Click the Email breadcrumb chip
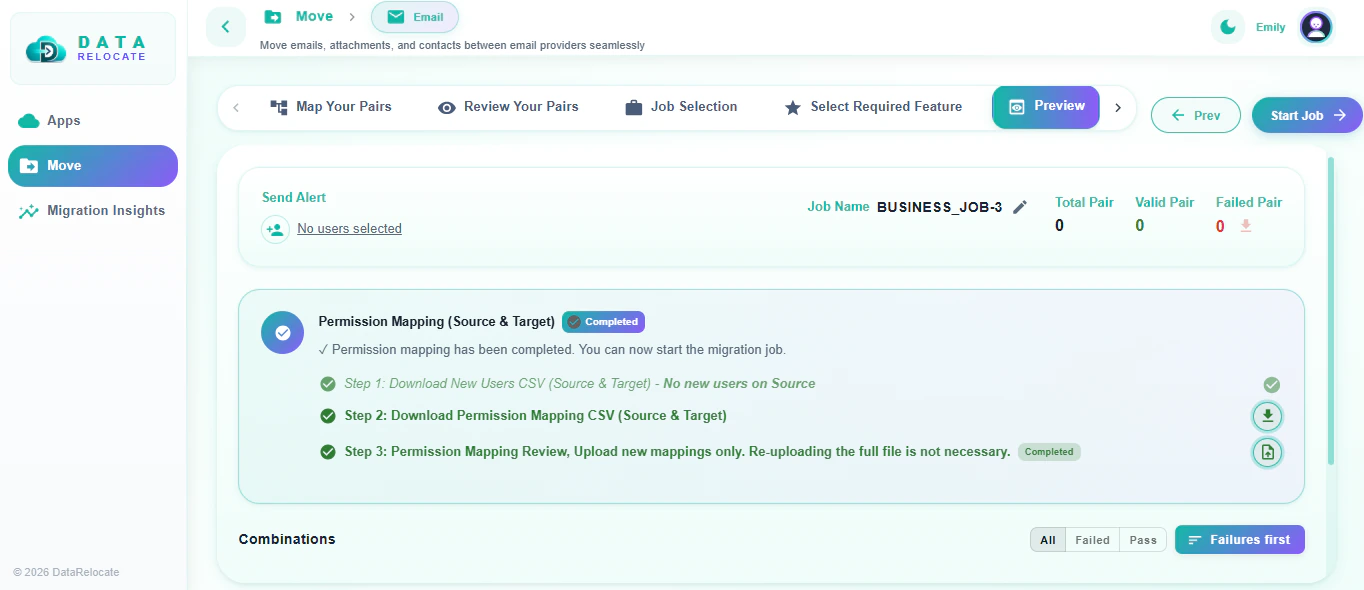The height and width of the screenshot is (590, 1364). pyautogui.click(x=415, y=17)
